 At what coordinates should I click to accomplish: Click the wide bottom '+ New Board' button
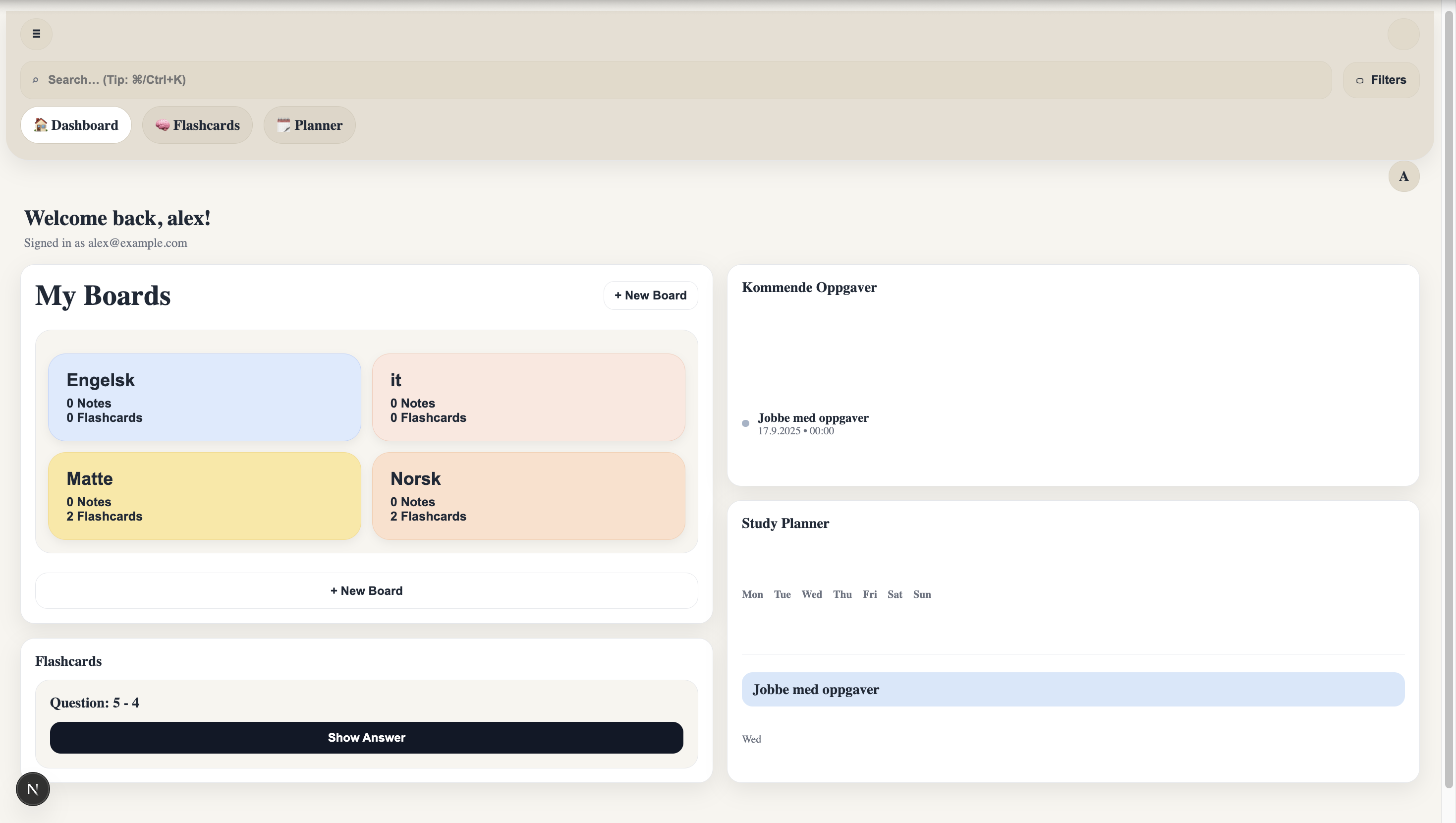366,590
